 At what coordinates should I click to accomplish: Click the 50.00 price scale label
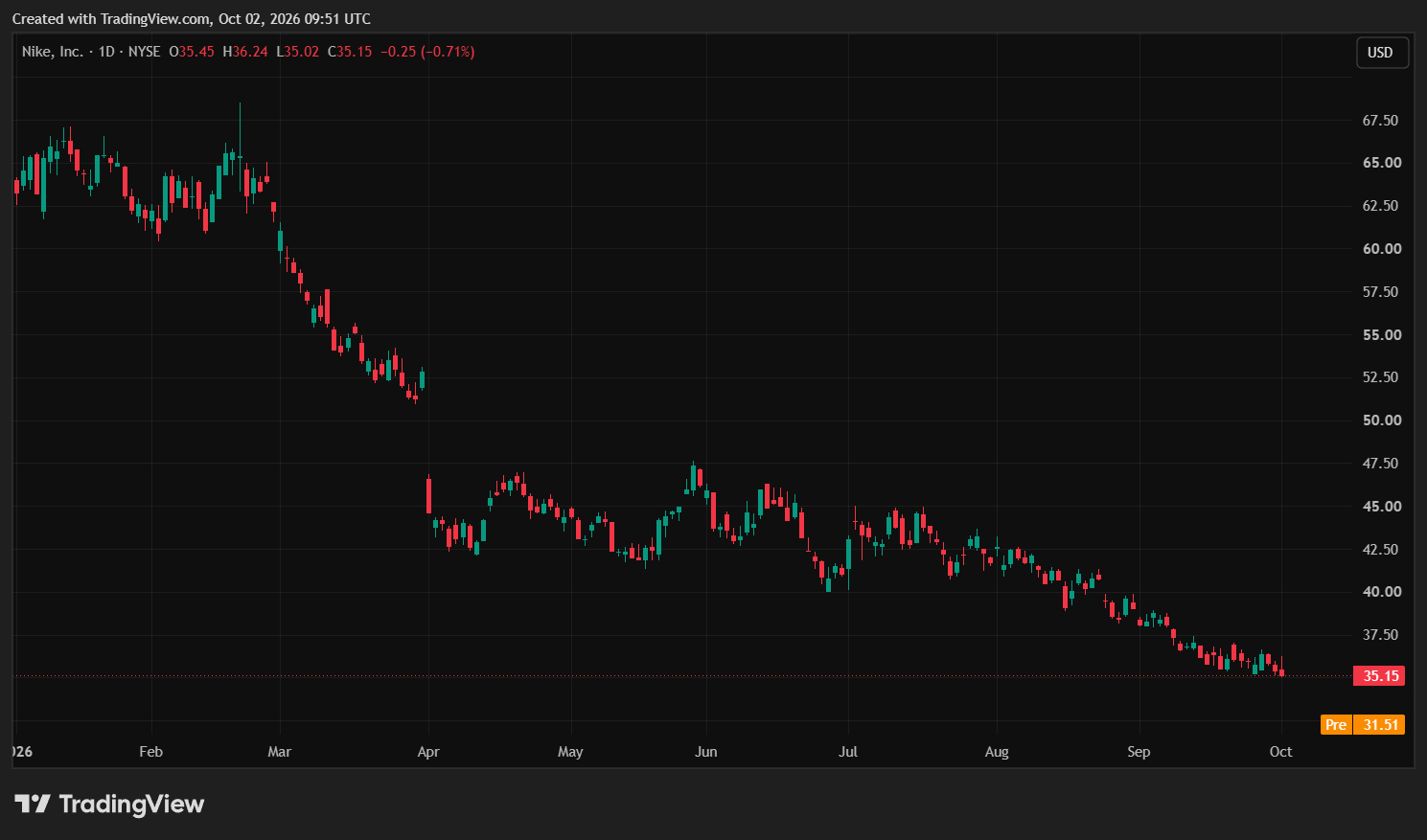click(x=1382, y=420)
